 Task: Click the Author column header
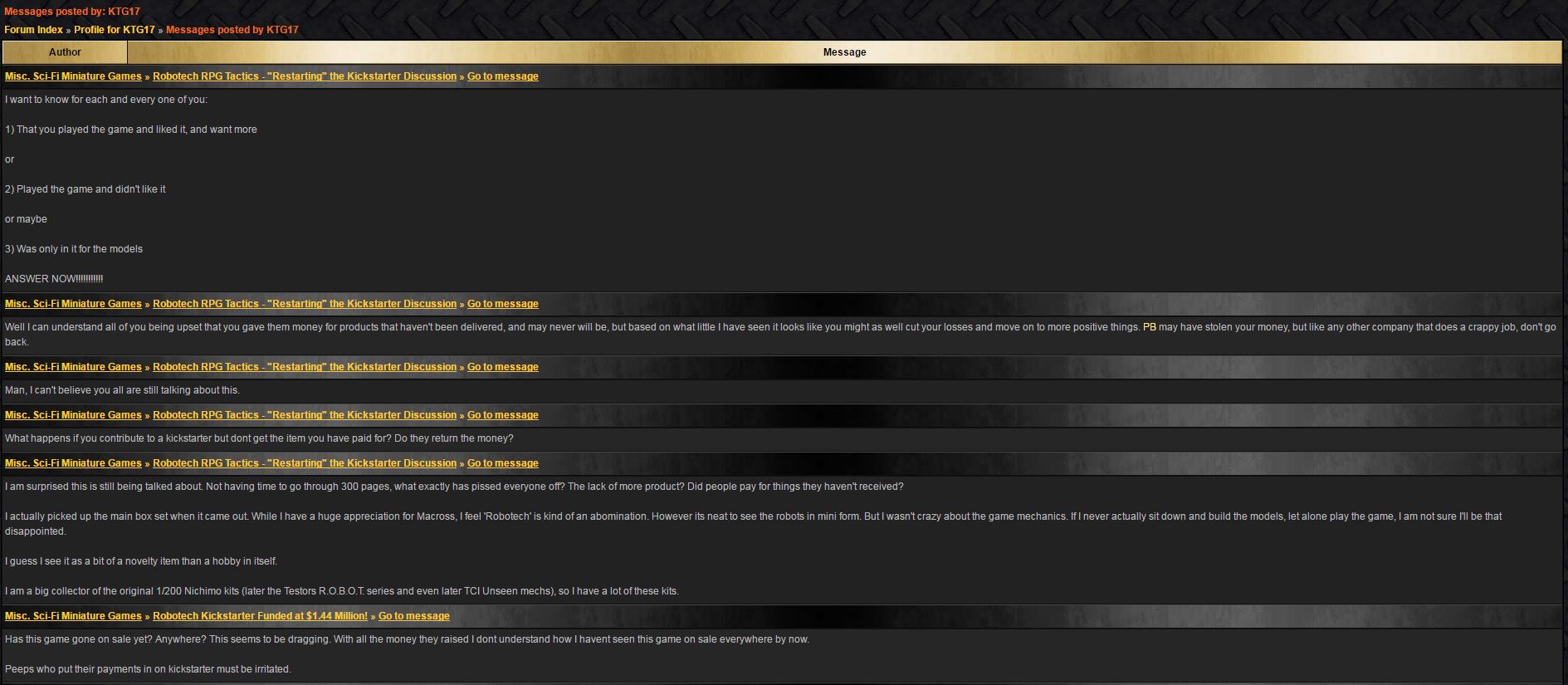point(65,52)
